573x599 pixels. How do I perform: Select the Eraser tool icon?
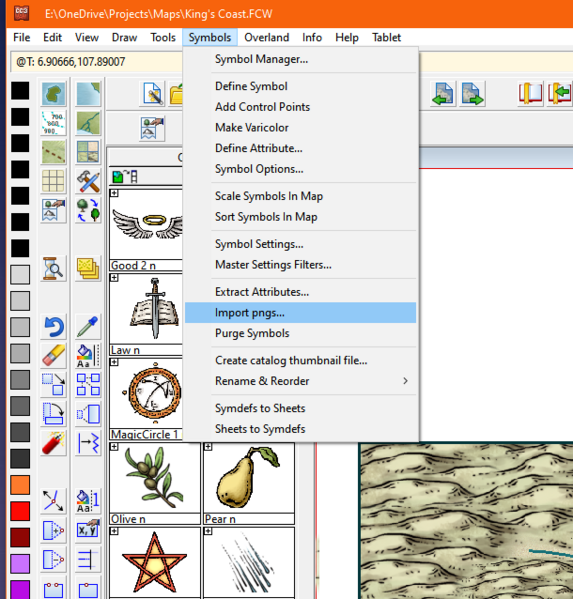point(53,355)
